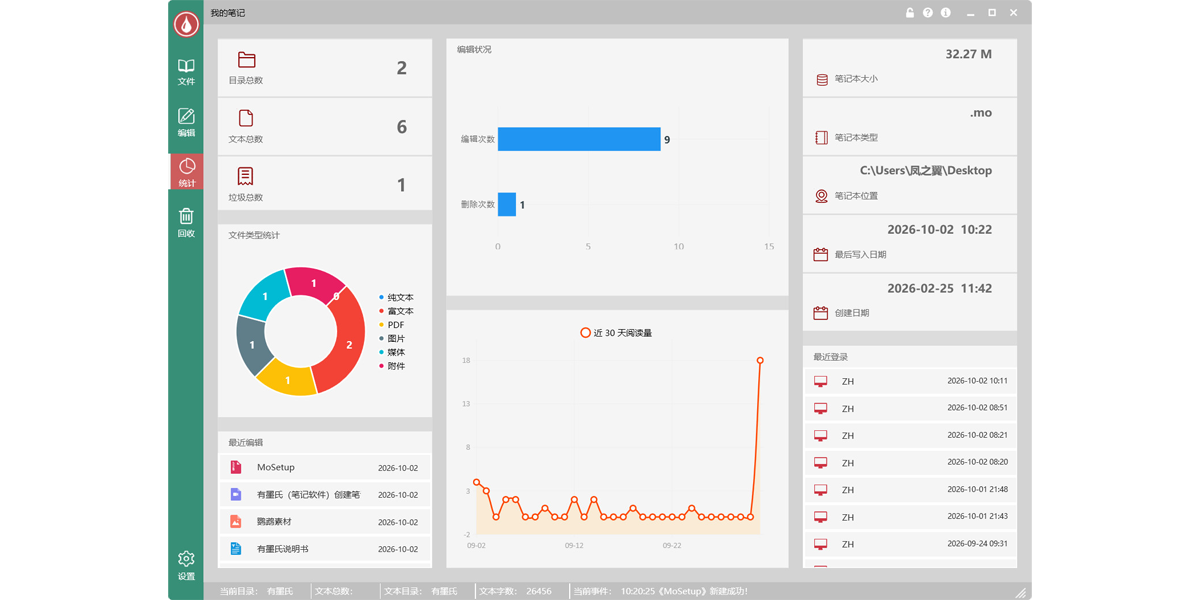
Task: Open the 文件 (Files) sidebar section
Action: pos(186,72)
